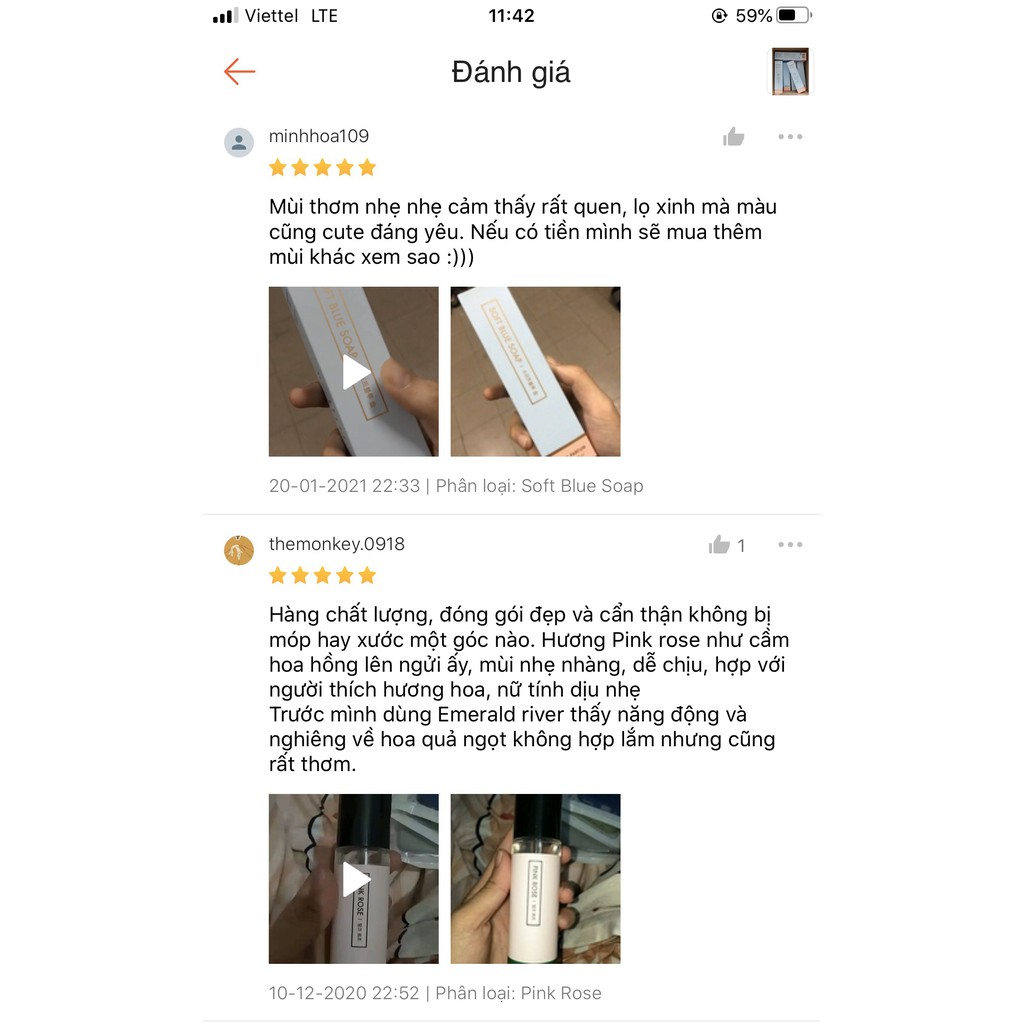Play the Pink Rose review video
The width and height of the screenshot is (1024, 1024).
(354, 878)
